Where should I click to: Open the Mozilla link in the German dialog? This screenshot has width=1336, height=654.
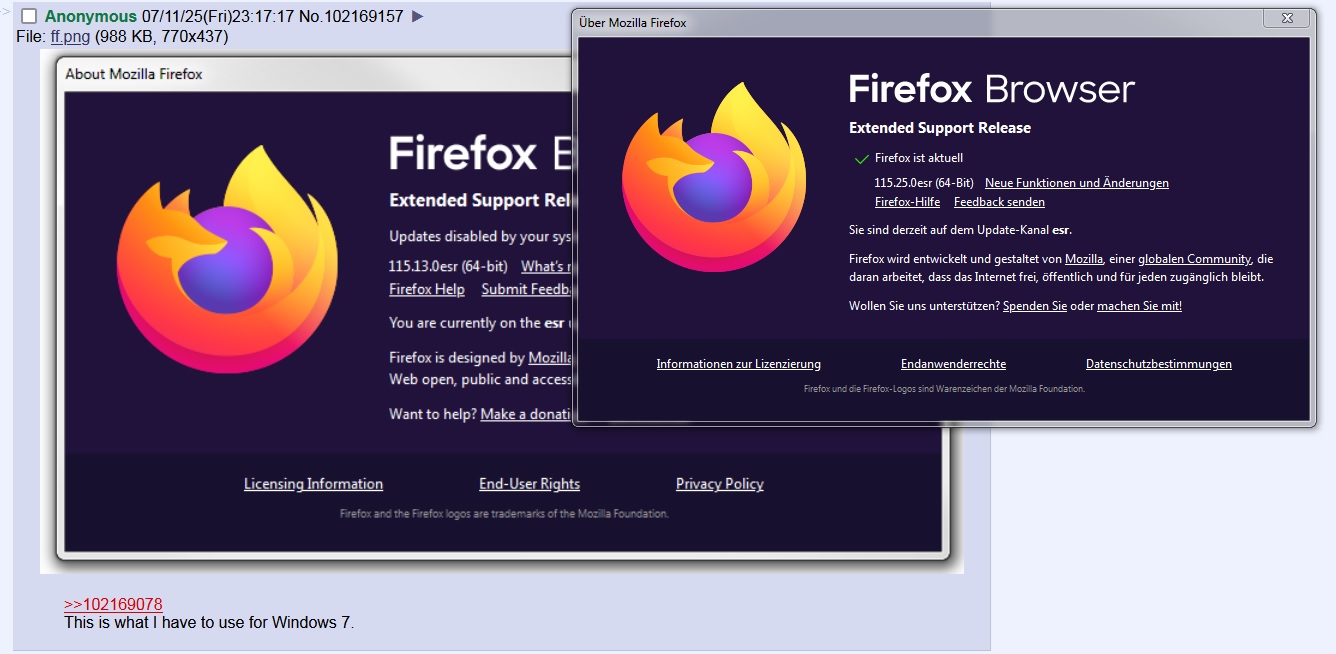tap(1084, 259)
